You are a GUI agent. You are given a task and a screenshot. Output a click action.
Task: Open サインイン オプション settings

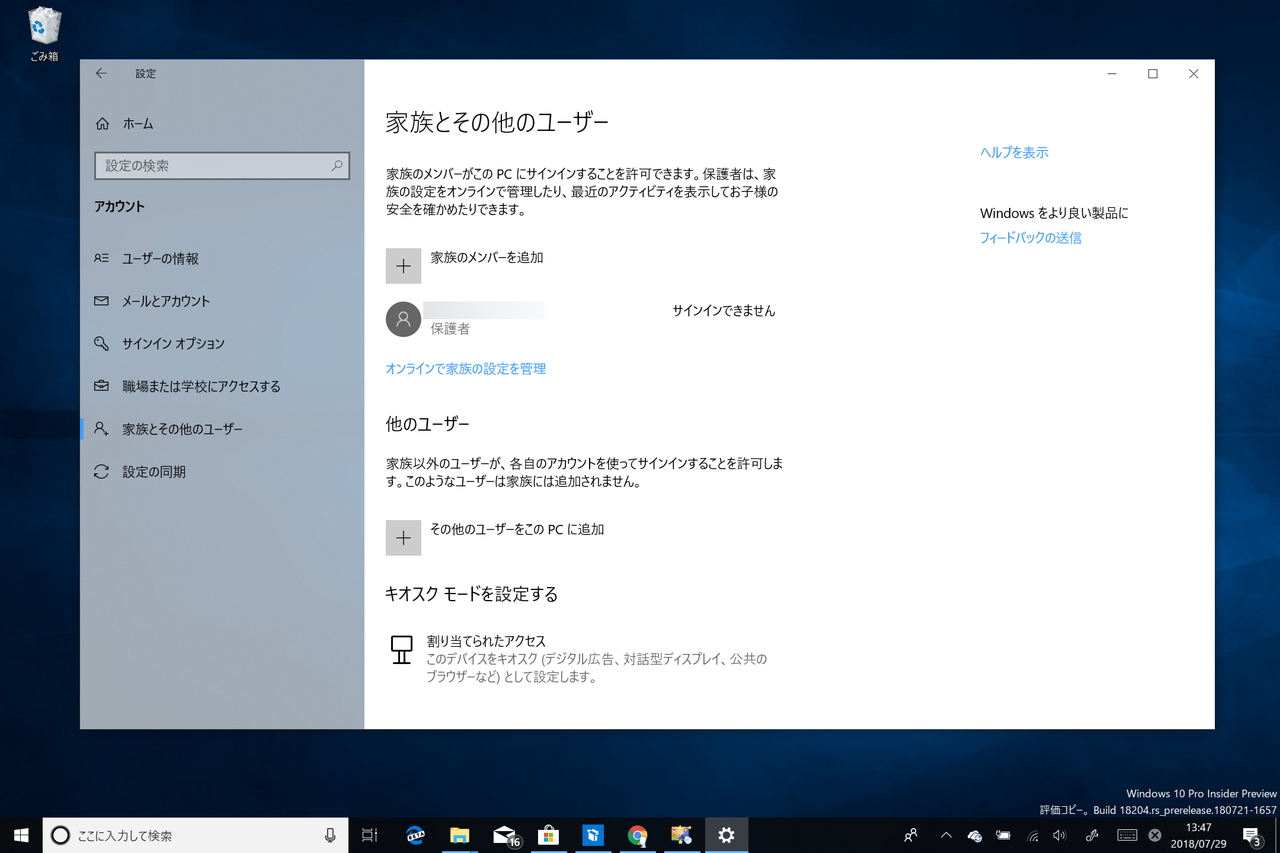[x=171, y=343]
